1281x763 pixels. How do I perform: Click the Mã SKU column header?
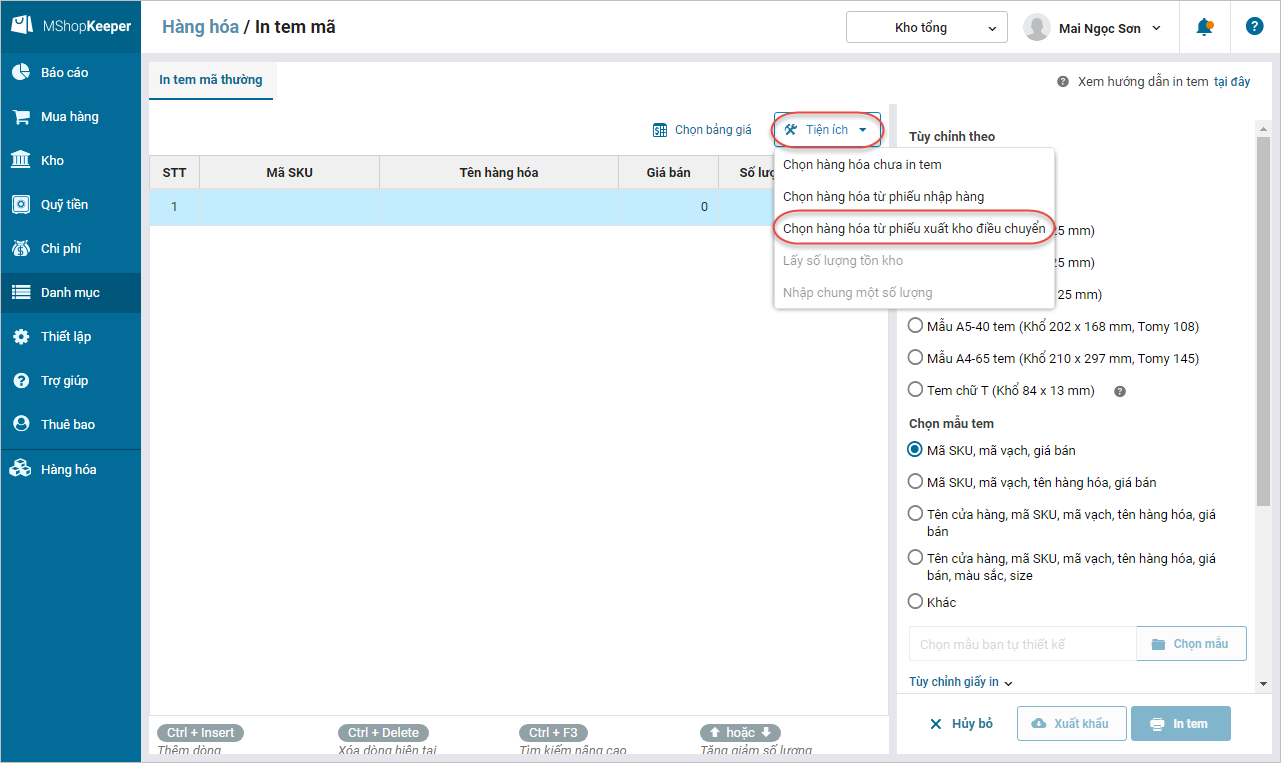[x=290, y=173]
